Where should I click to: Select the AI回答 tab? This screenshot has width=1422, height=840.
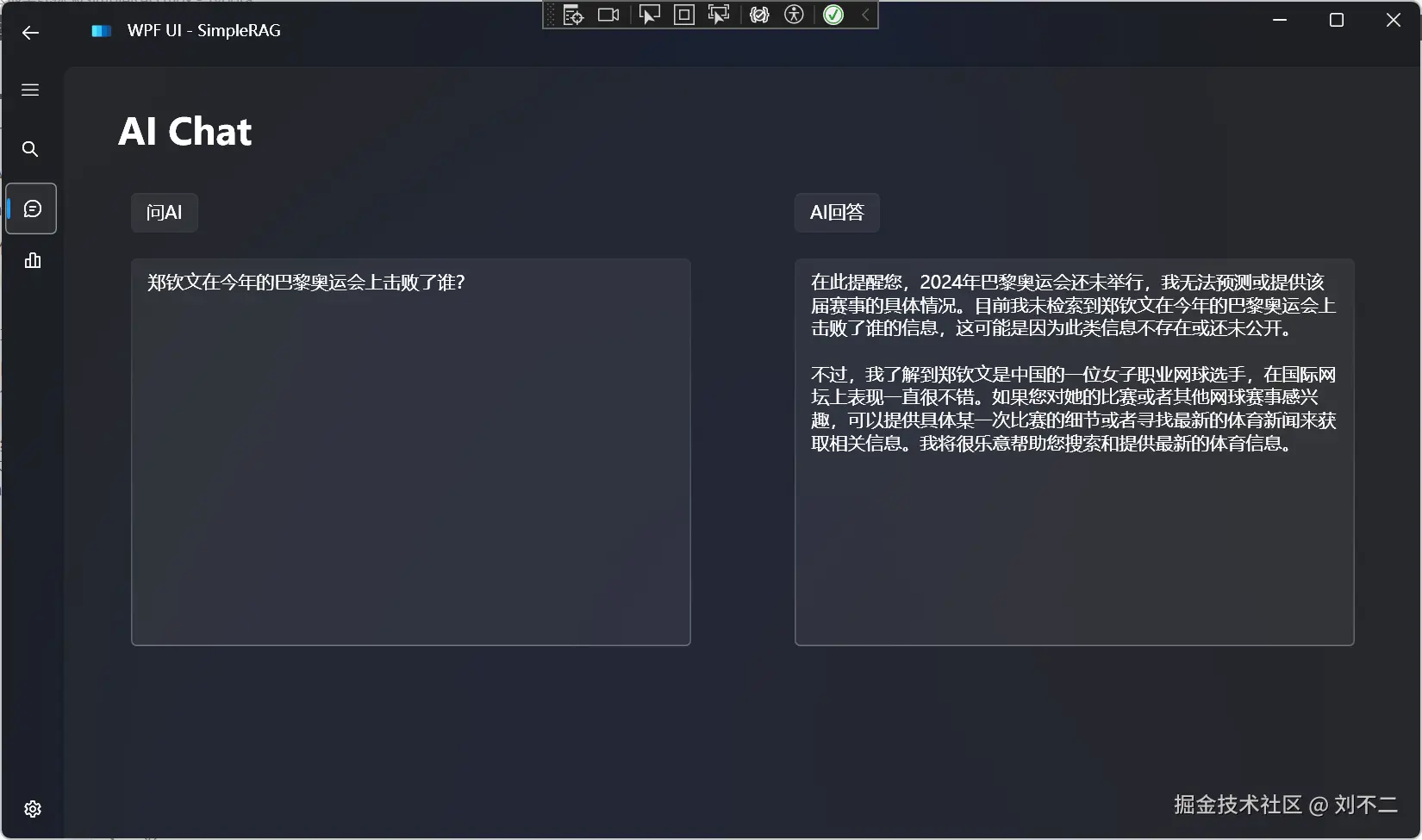point(836,212)
